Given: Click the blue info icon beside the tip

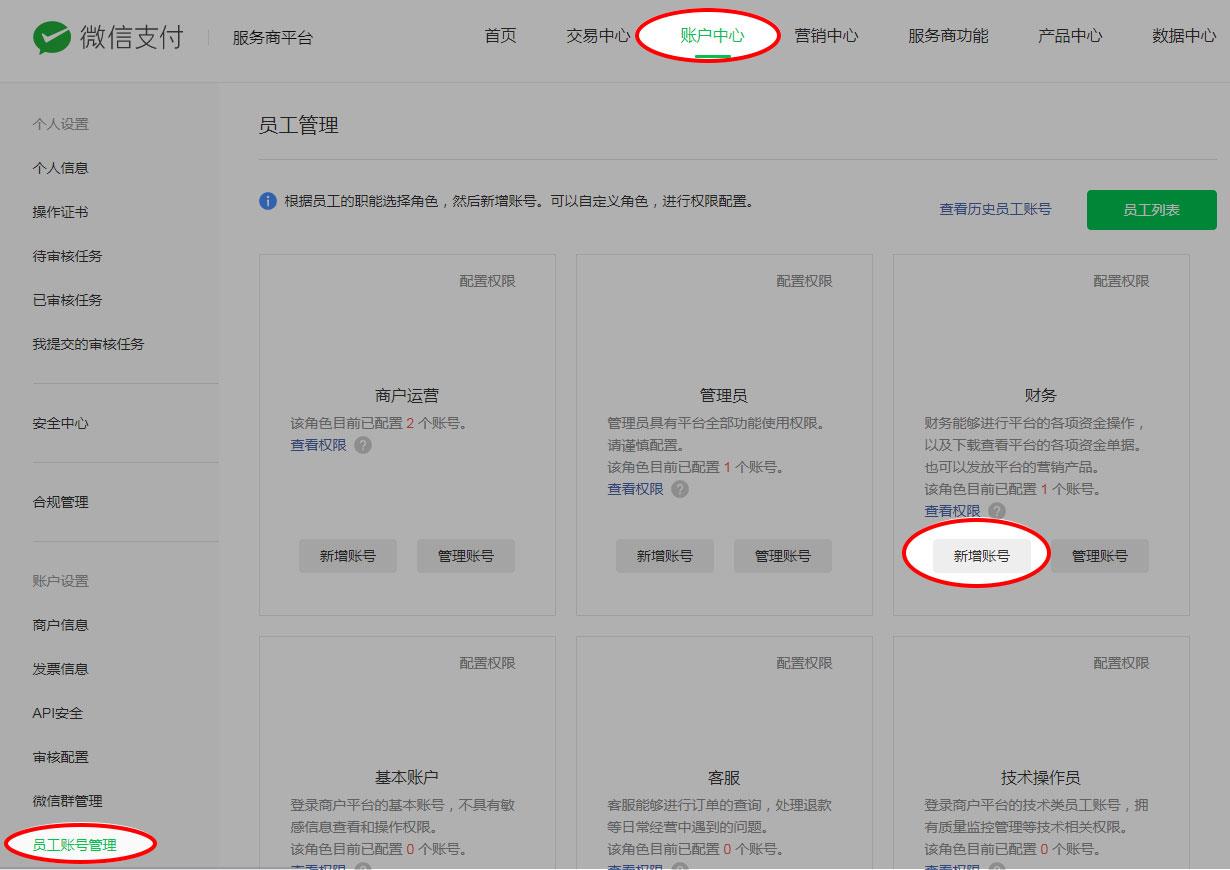Looking at the screenshot, I should point(268,201).
